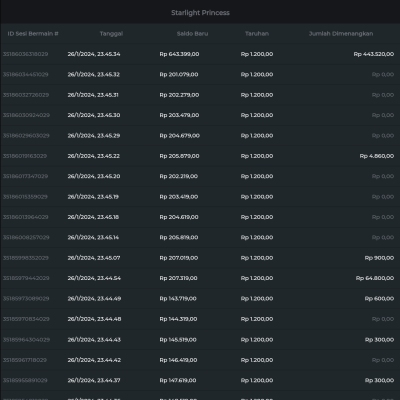
Task: Select the date 26/1/2024, 23.45.18
Action: pyautogui.click(x=93, y=217)
